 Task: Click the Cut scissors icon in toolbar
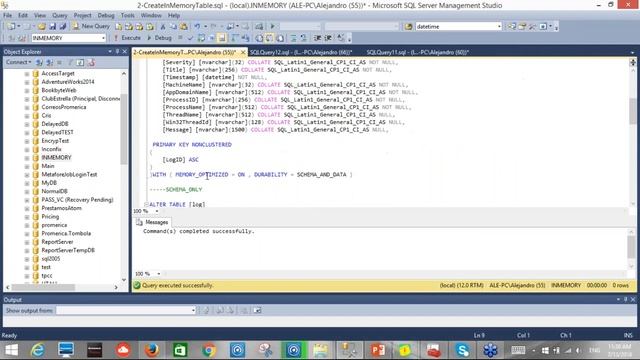(162, 26)
